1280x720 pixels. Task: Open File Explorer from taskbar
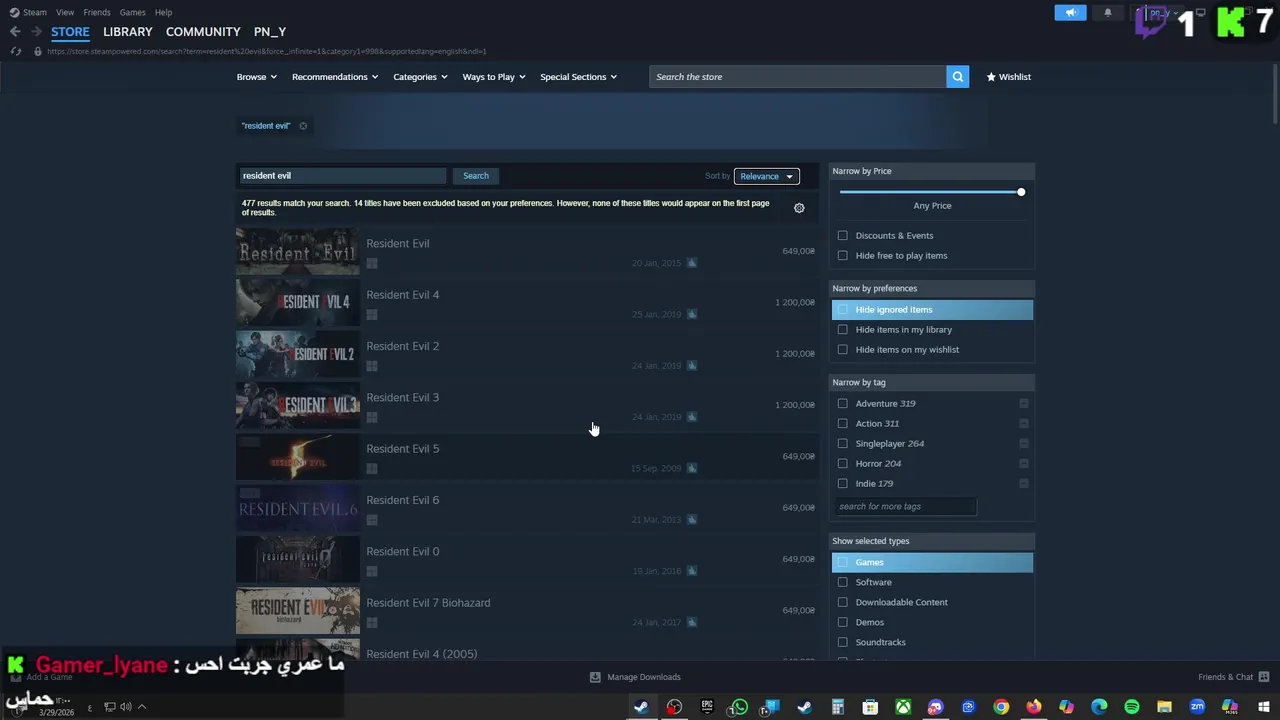1164,707
